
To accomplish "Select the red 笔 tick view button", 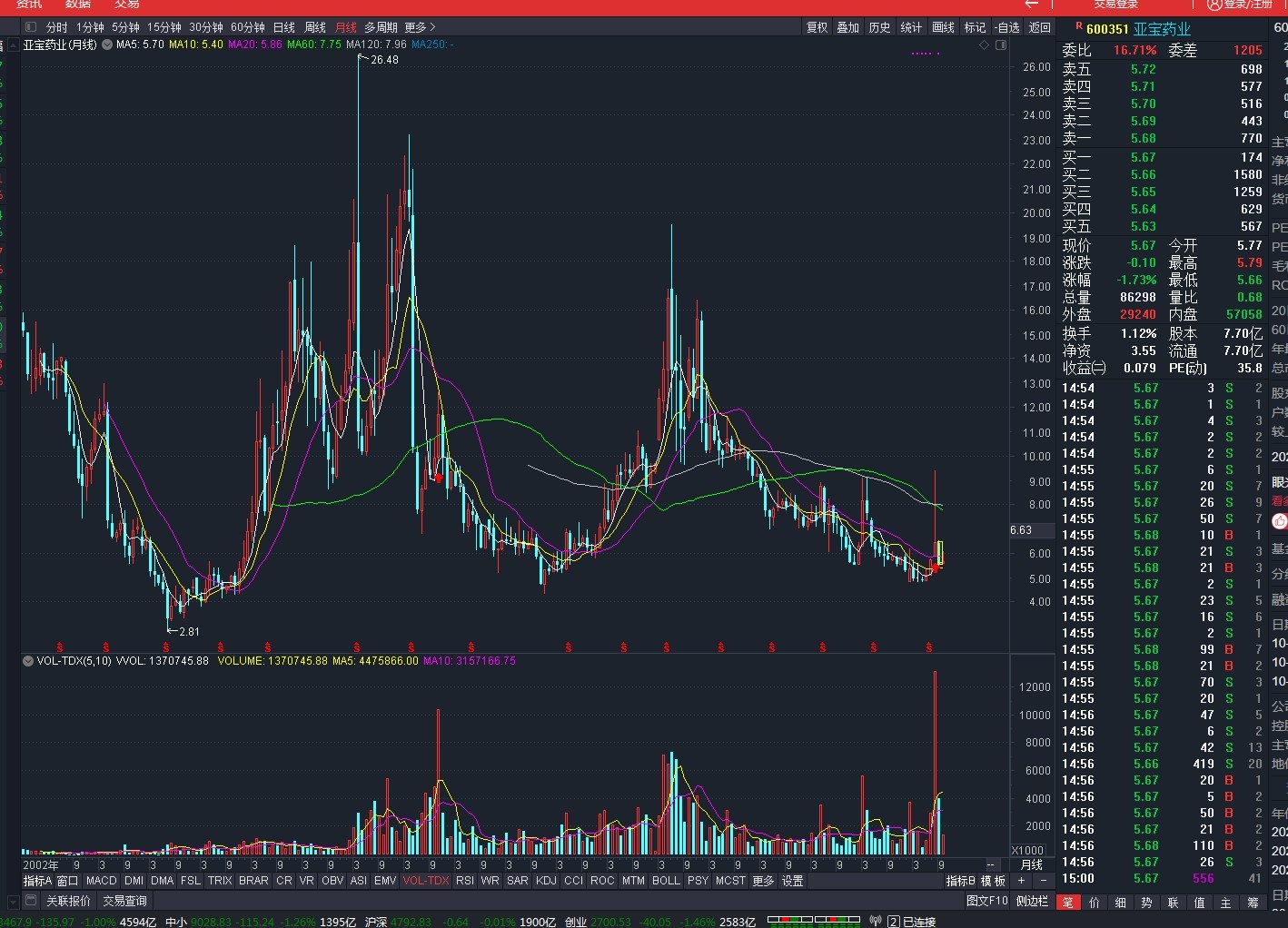I will click(x=1067, y=902).
